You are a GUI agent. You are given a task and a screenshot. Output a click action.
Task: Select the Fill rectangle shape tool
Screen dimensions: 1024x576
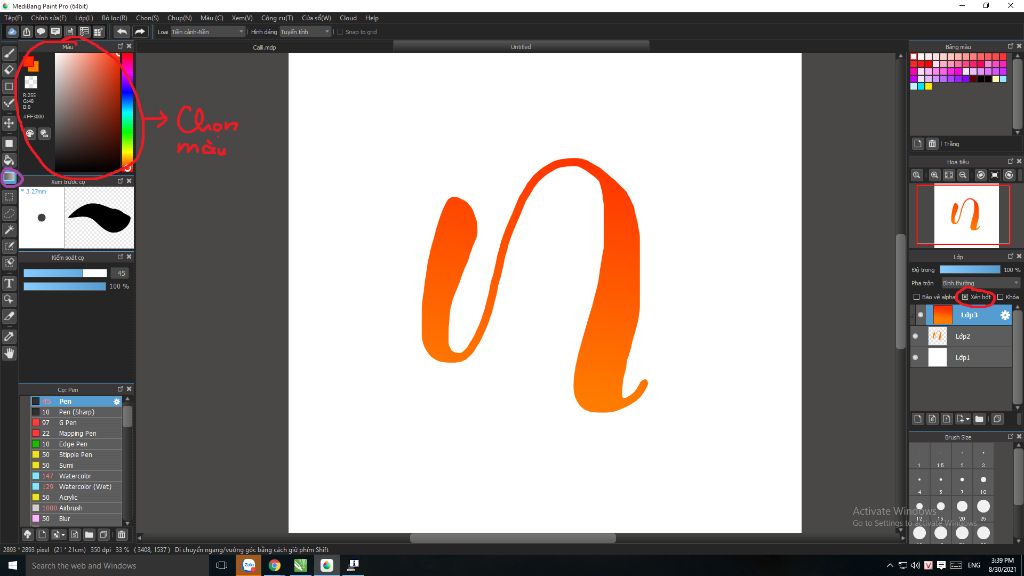[x=9, y=143]
